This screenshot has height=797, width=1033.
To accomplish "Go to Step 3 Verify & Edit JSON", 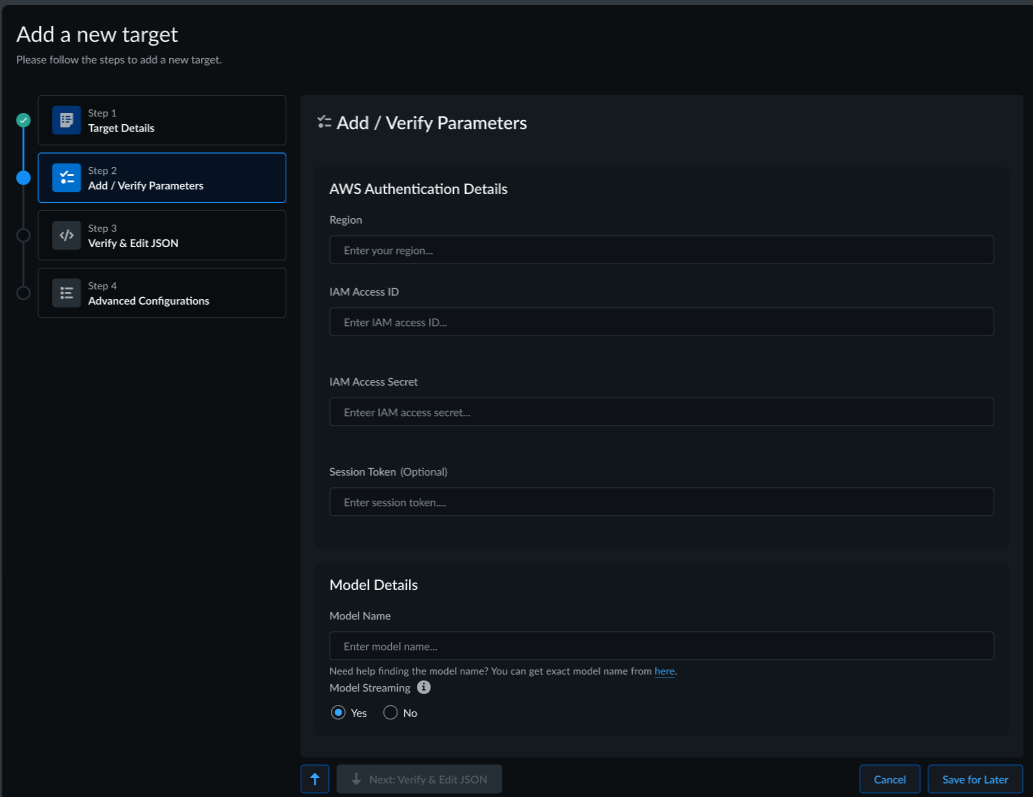I will coord(162,235).
